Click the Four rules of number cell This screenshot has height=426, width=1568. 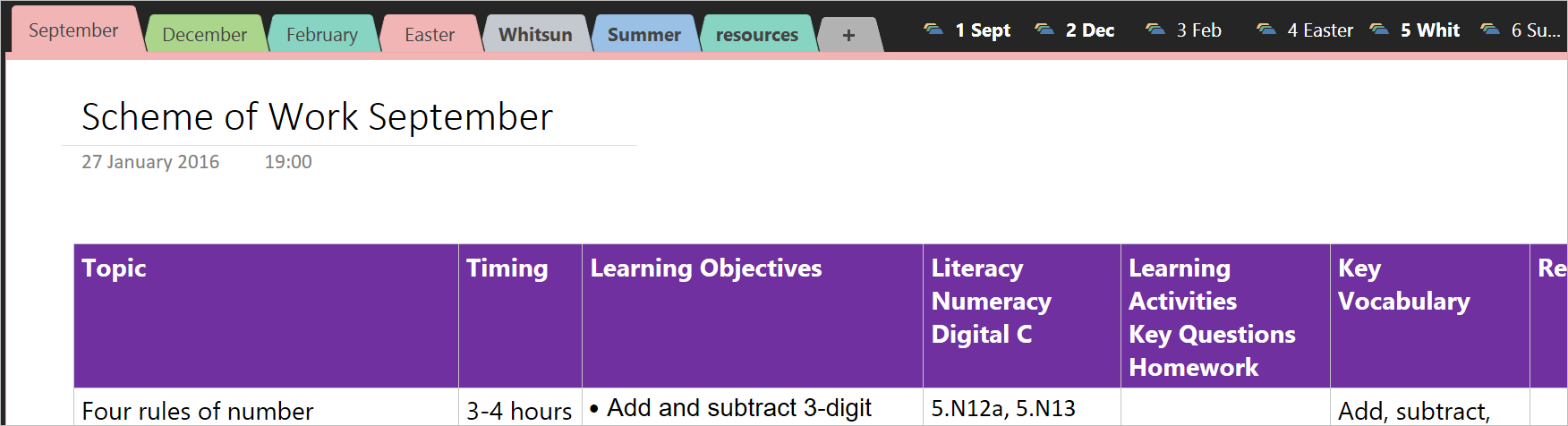point(198,411)
